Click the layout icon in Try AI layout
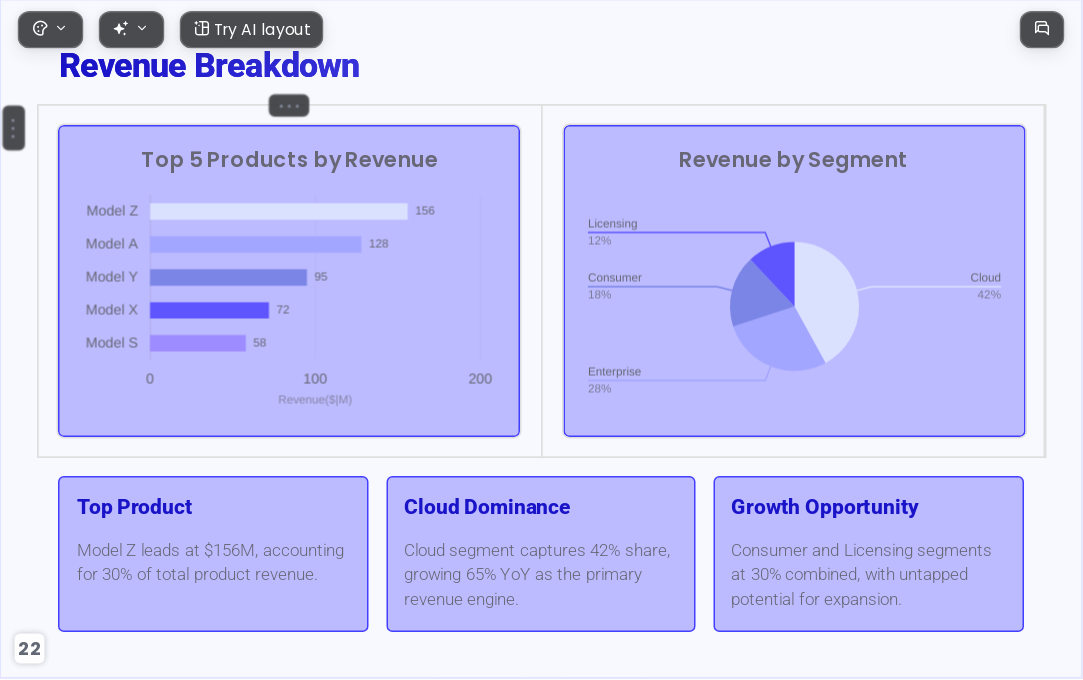Screen dimensions: 1083x680 201,29
